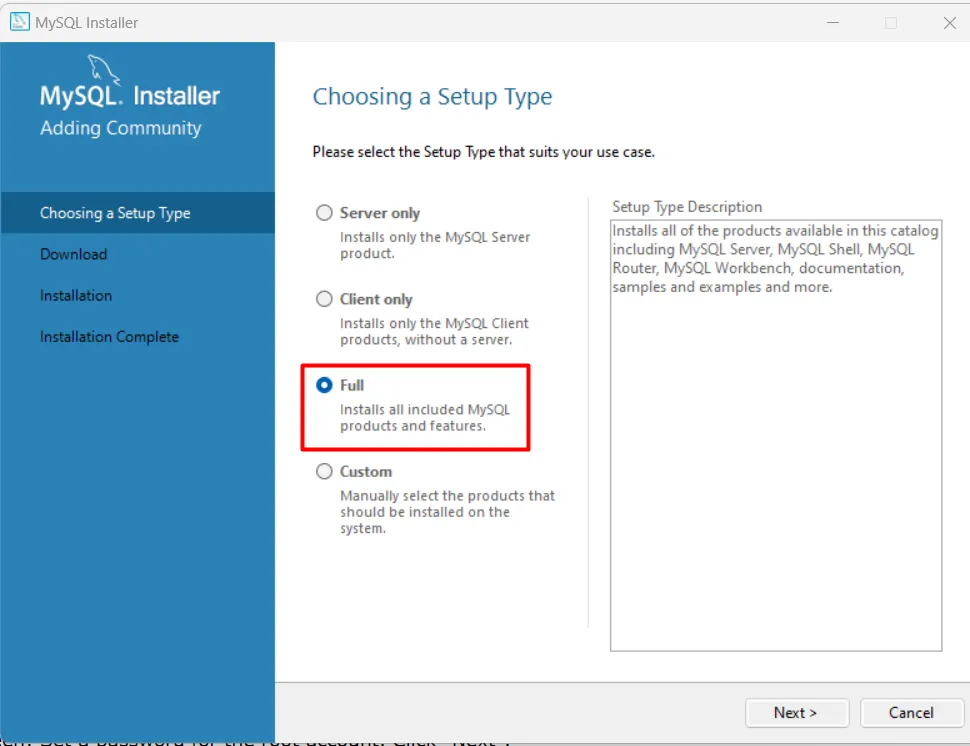Click "Installation Complete" in left navigation
970x746 pixels.
coord(110,337)
